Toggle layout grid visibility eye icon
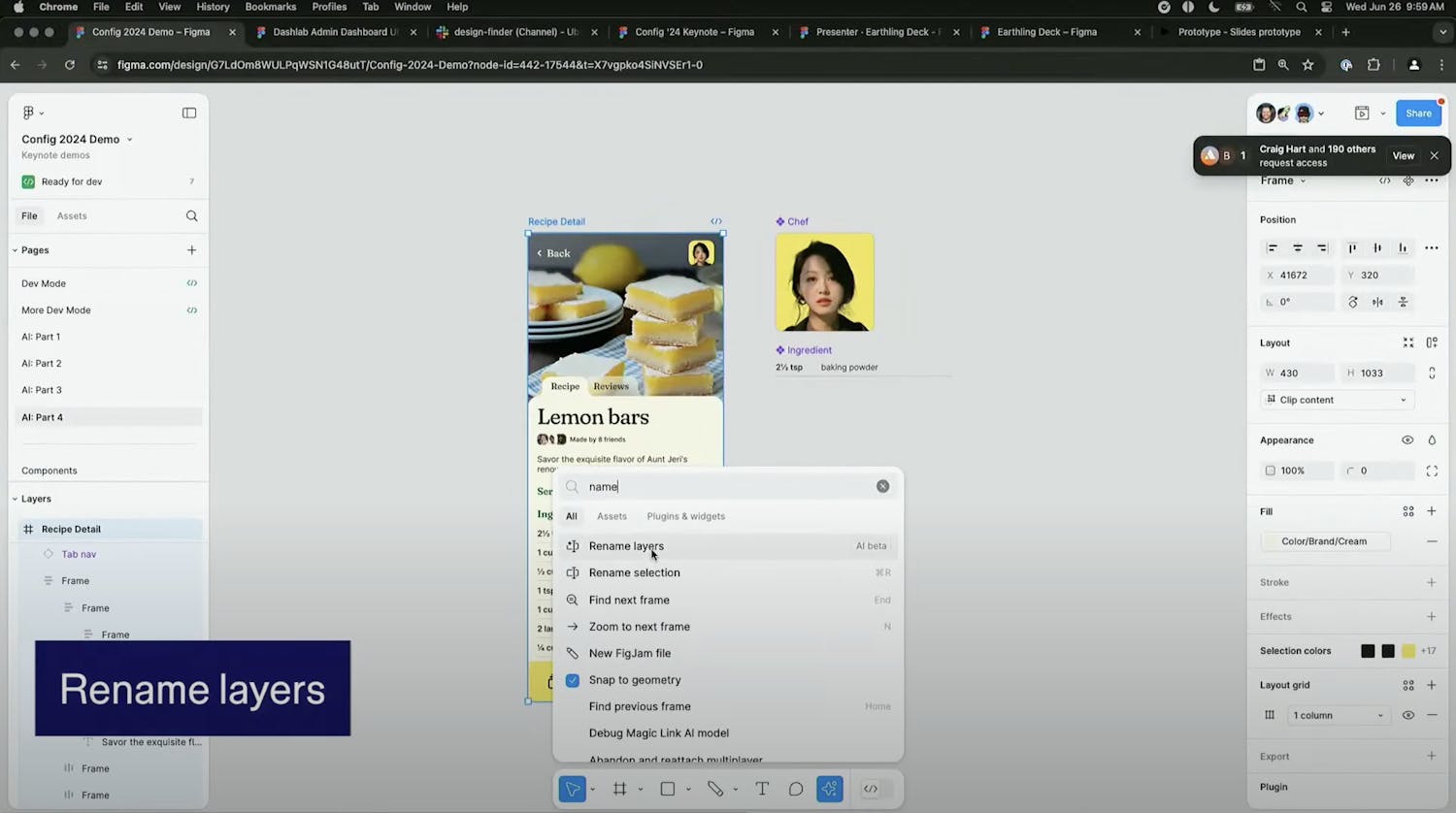The width and height of the screenshot is (1456, 813). click(x=1407, y=715)
